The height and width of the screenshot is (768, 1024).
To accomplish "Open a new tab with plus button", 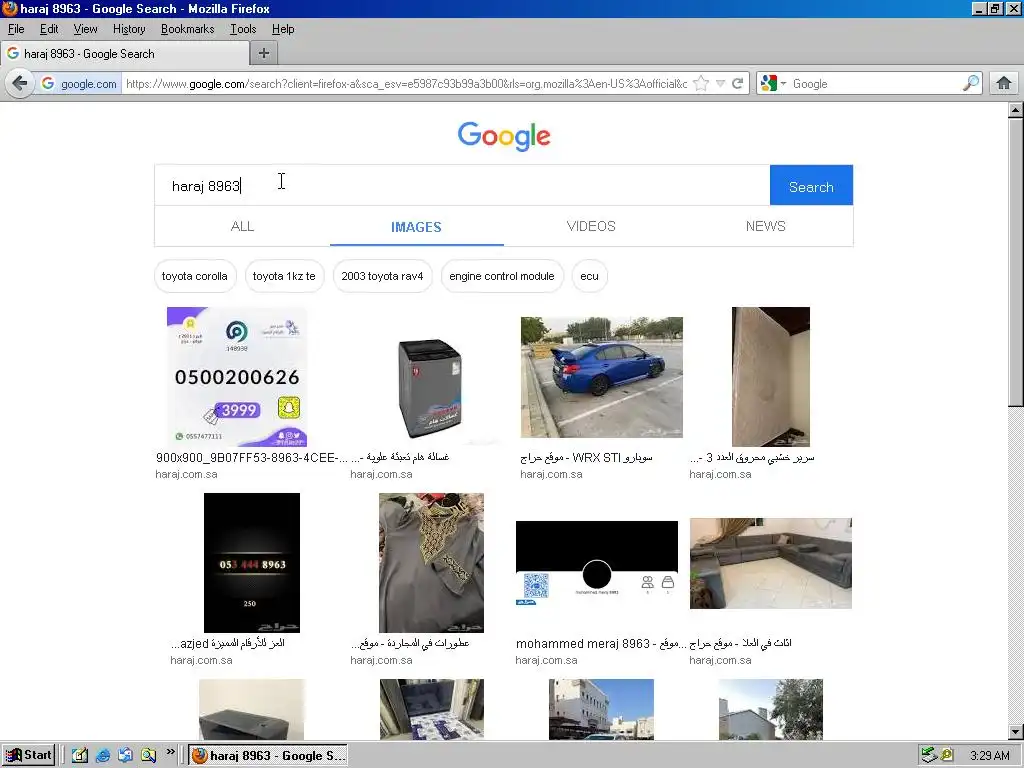I will tap(264, 54).
